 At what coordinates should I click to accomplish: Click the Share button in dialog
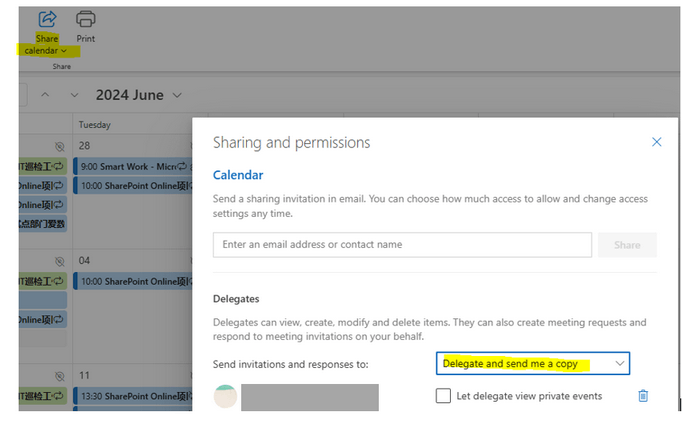(x=627, y=245)
